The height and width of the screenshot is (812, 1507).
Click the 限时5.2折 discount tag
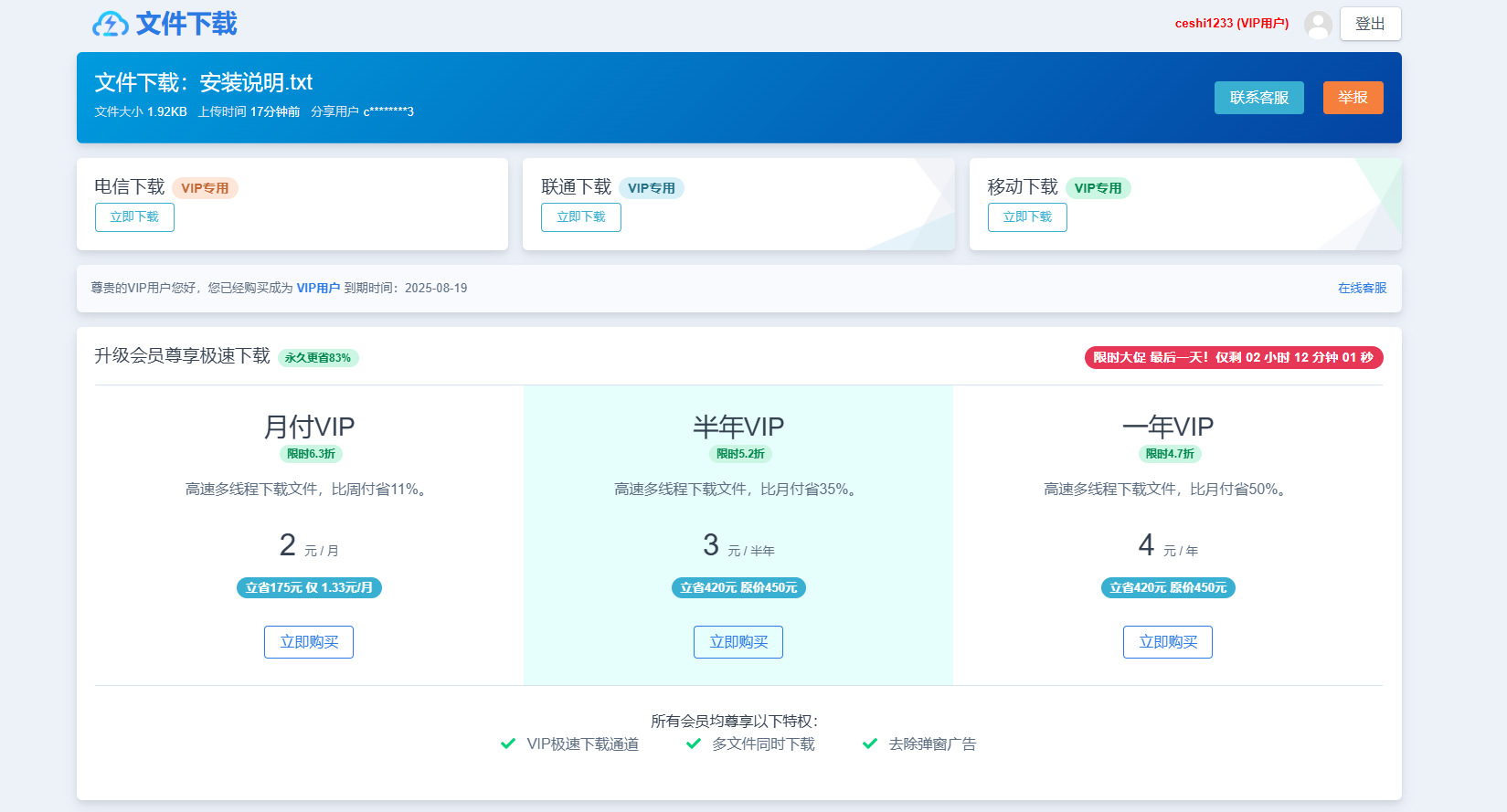740,454
